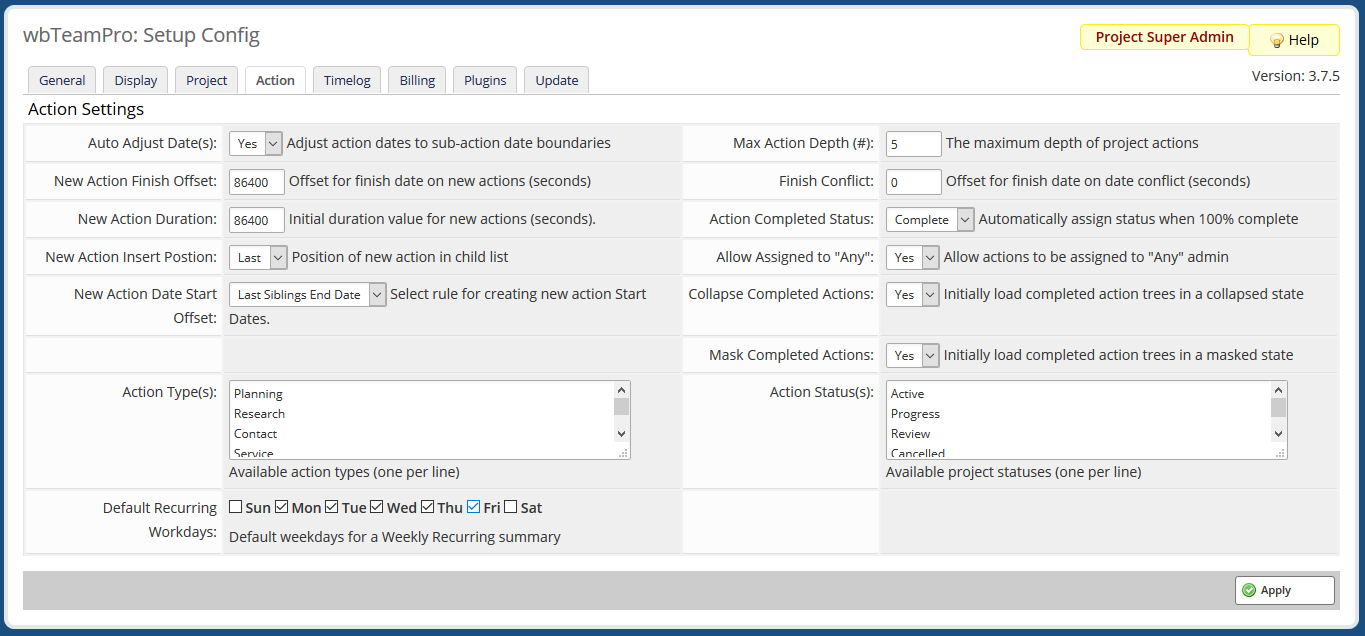This screenshot has width=1365, height=636.
Task: Expand the New Action Date Start Offset dropdown
Action: pyautogui.click(x=308, y=294)
